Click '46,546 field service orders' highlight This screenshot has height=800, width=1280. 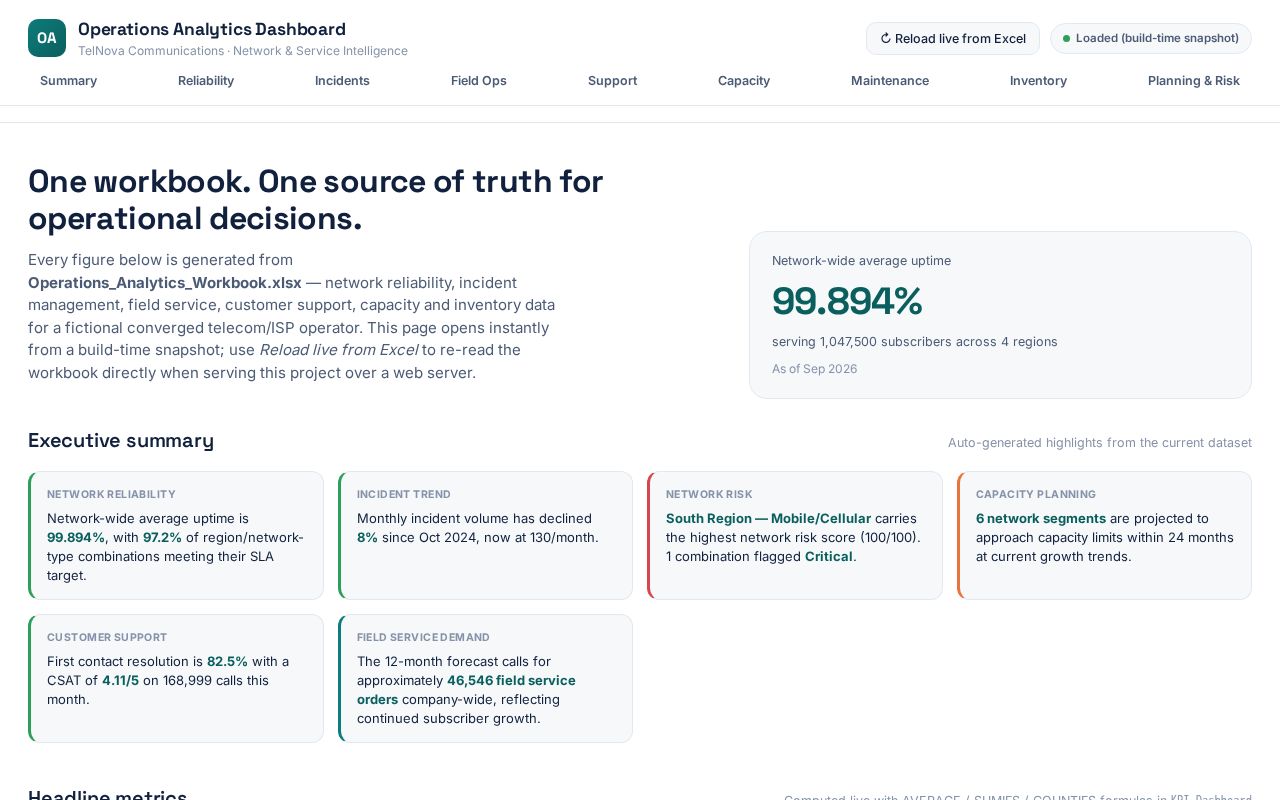pos(466,690)
